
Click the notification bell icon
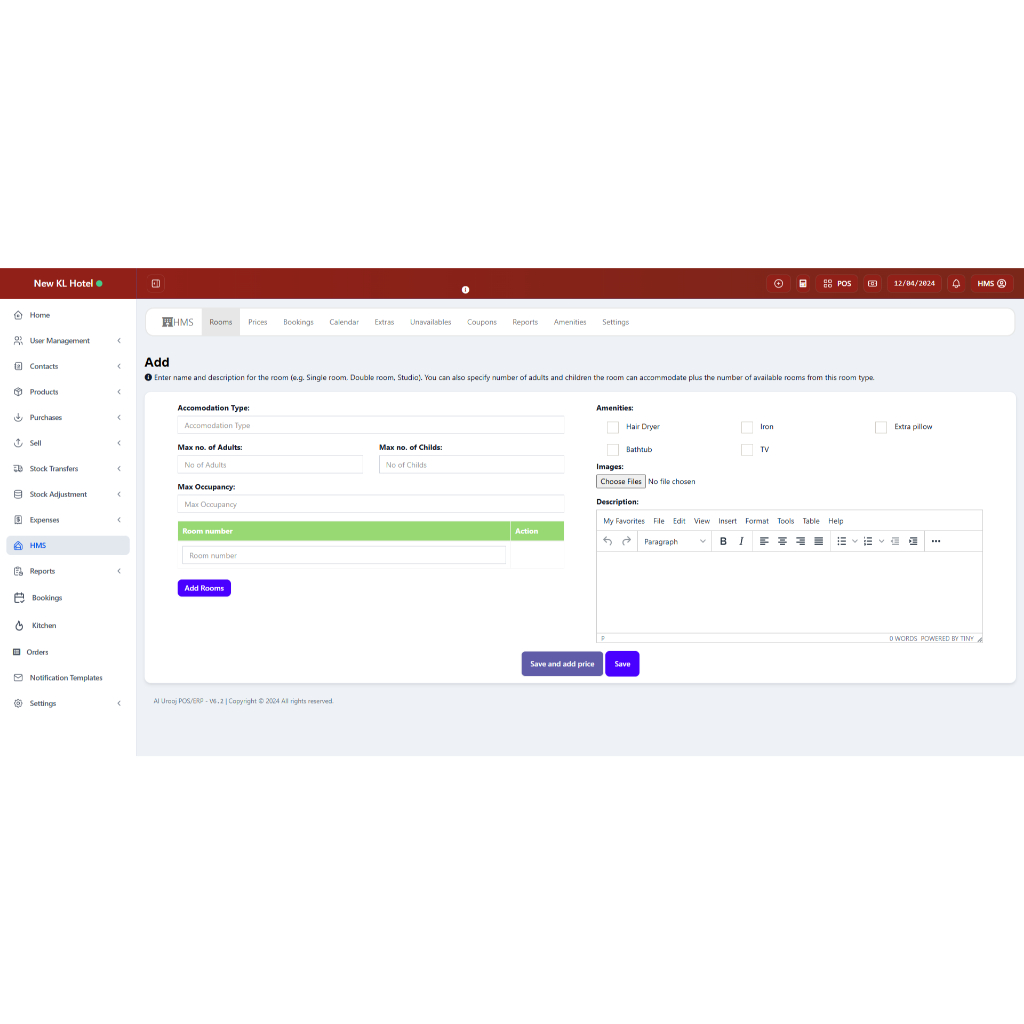tap(956, 284)
